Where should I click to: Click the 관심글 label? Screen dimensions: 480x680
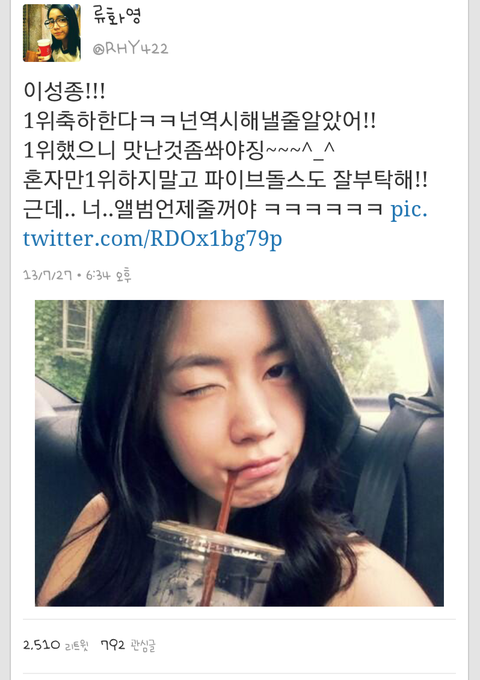(143, 646)
